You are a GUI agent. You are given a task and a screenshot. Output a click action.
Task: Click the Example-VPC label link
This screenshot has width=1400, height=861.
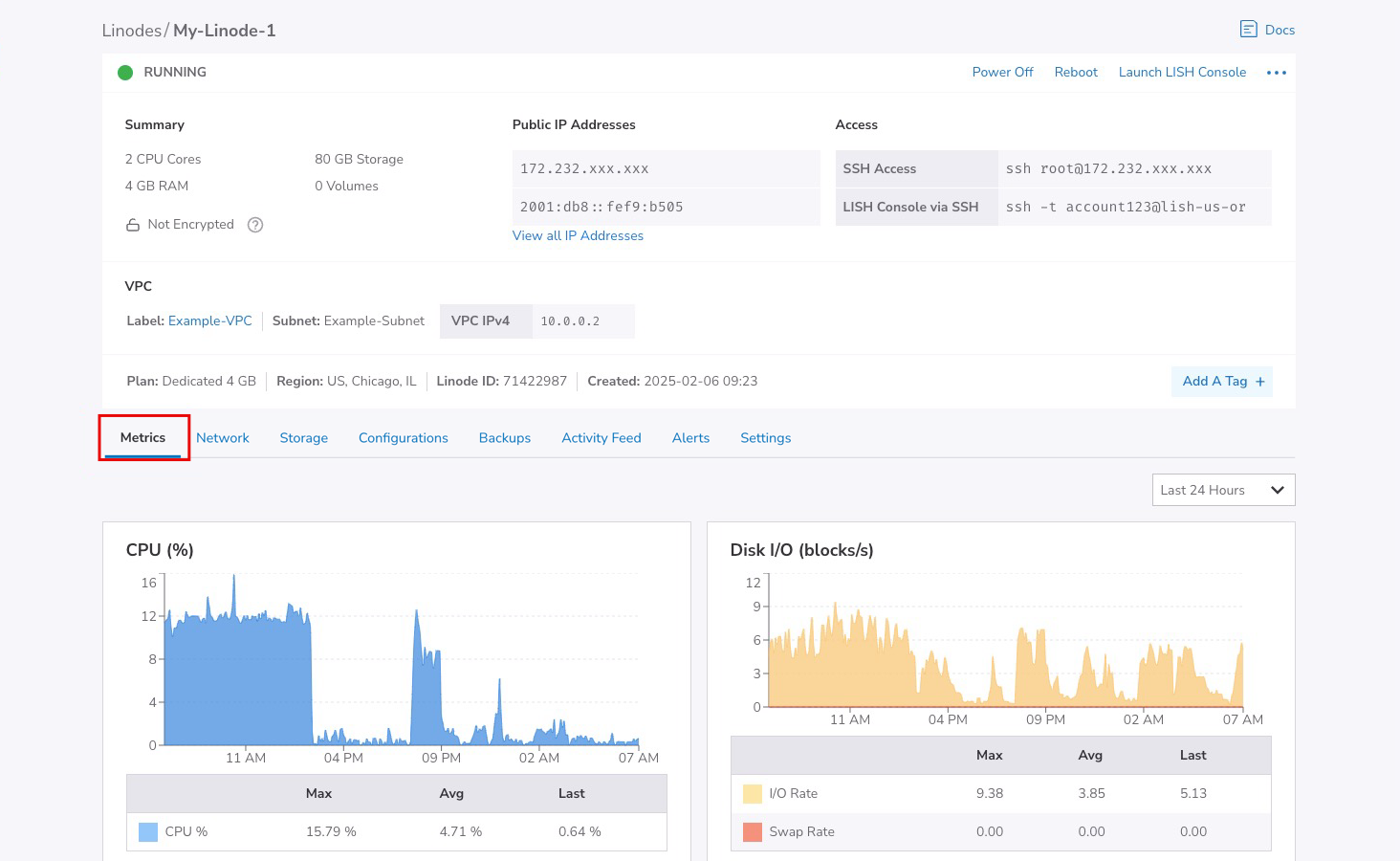[209, 321]
